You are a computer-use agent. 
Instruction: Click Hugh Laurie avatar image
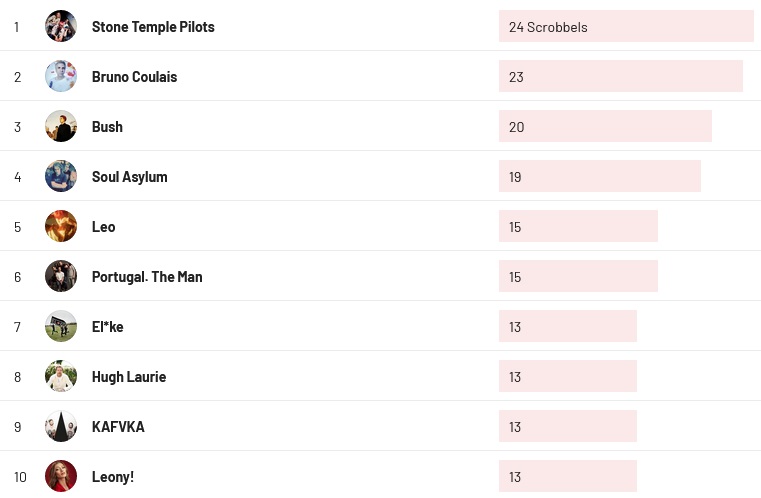(61, 376)
